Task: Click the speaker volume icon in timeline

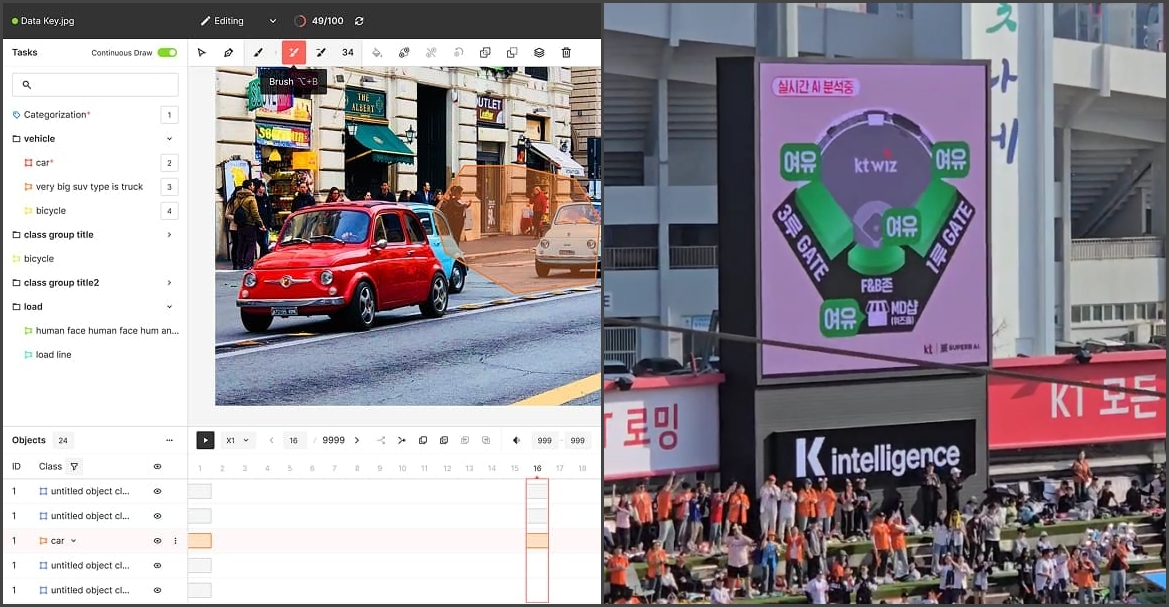Action: [x=517, y=440]
